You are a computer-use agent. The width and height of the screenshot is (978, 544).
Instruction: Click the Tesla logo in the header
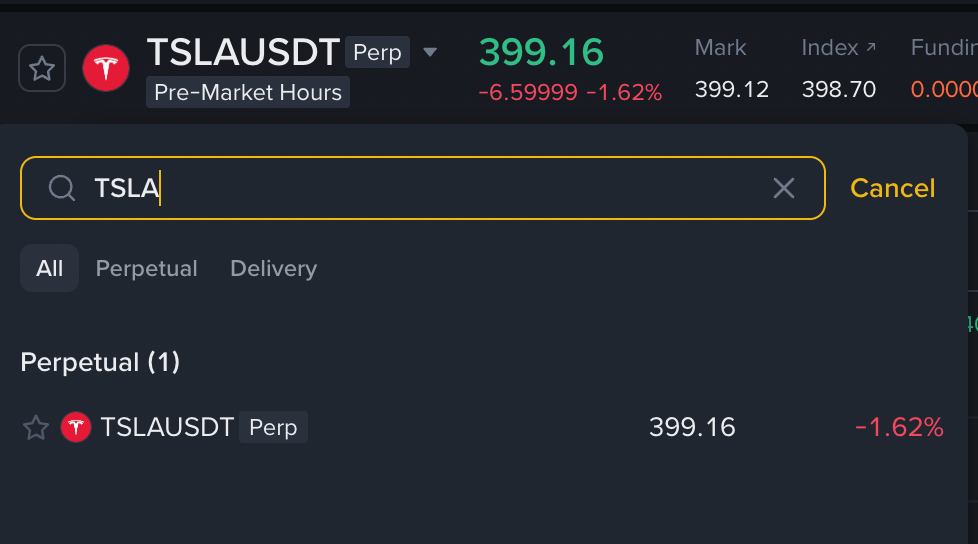click(106, 68)
